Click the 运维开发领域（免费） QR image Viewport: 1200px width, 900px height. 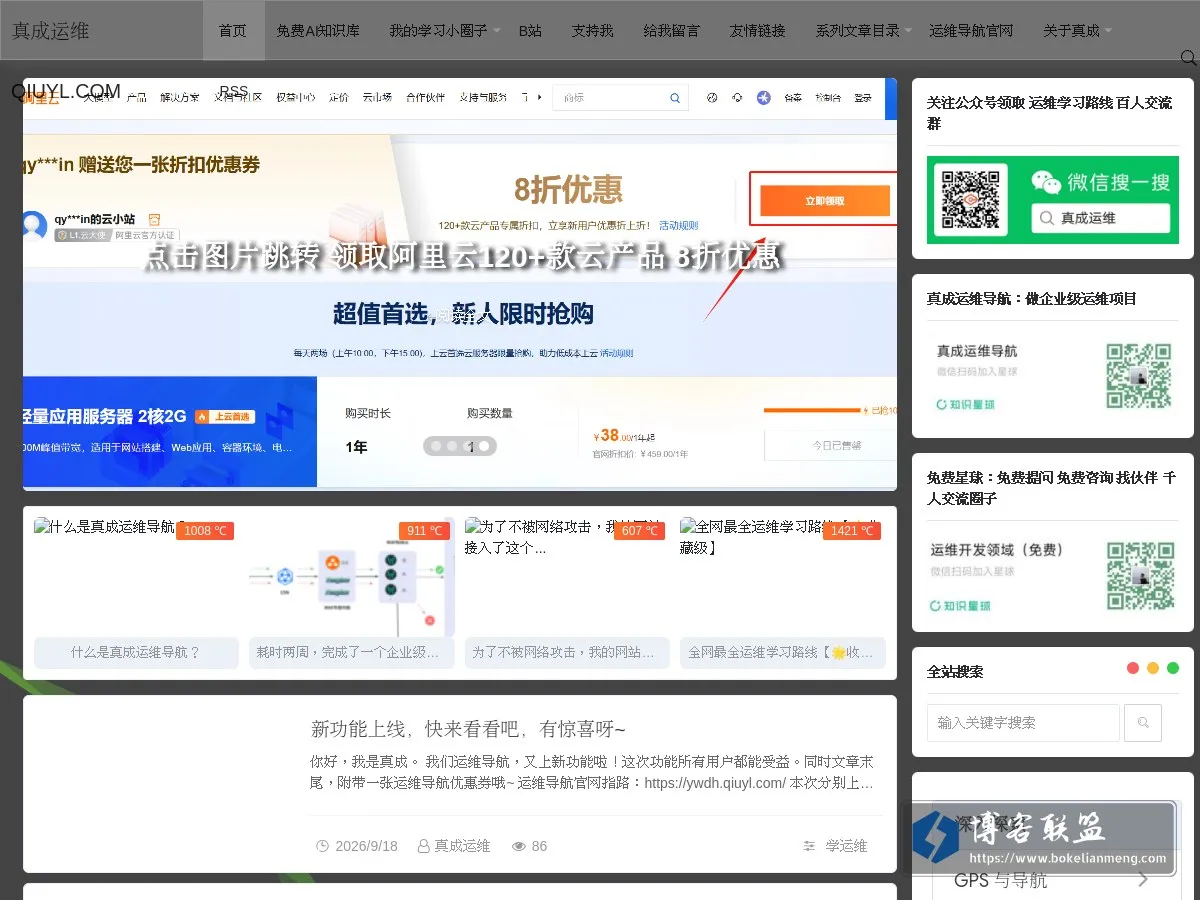point(1052,577)
